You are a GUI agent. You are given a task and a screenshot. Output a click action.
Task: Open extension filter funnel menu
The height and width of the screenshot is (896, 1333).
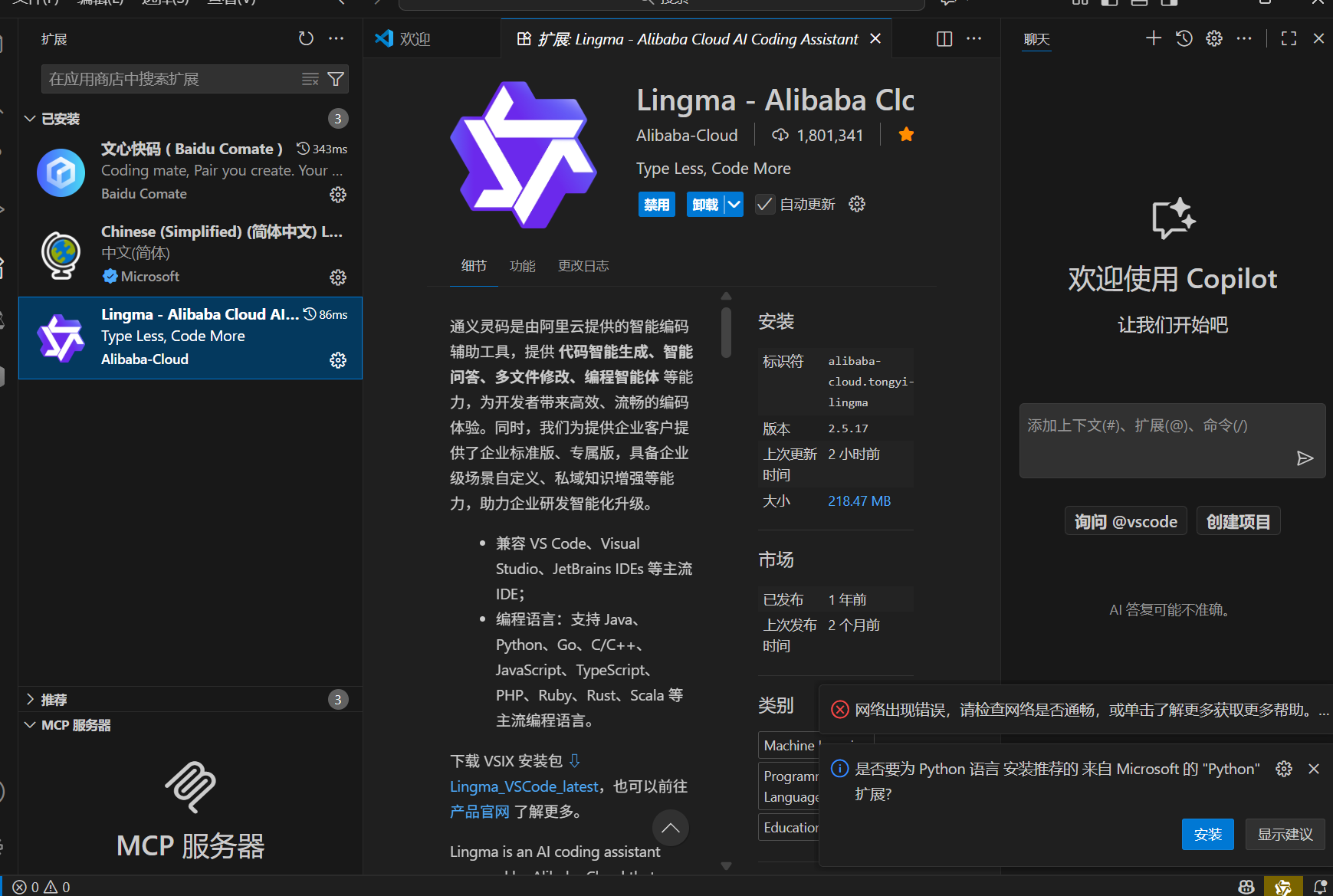336,79
